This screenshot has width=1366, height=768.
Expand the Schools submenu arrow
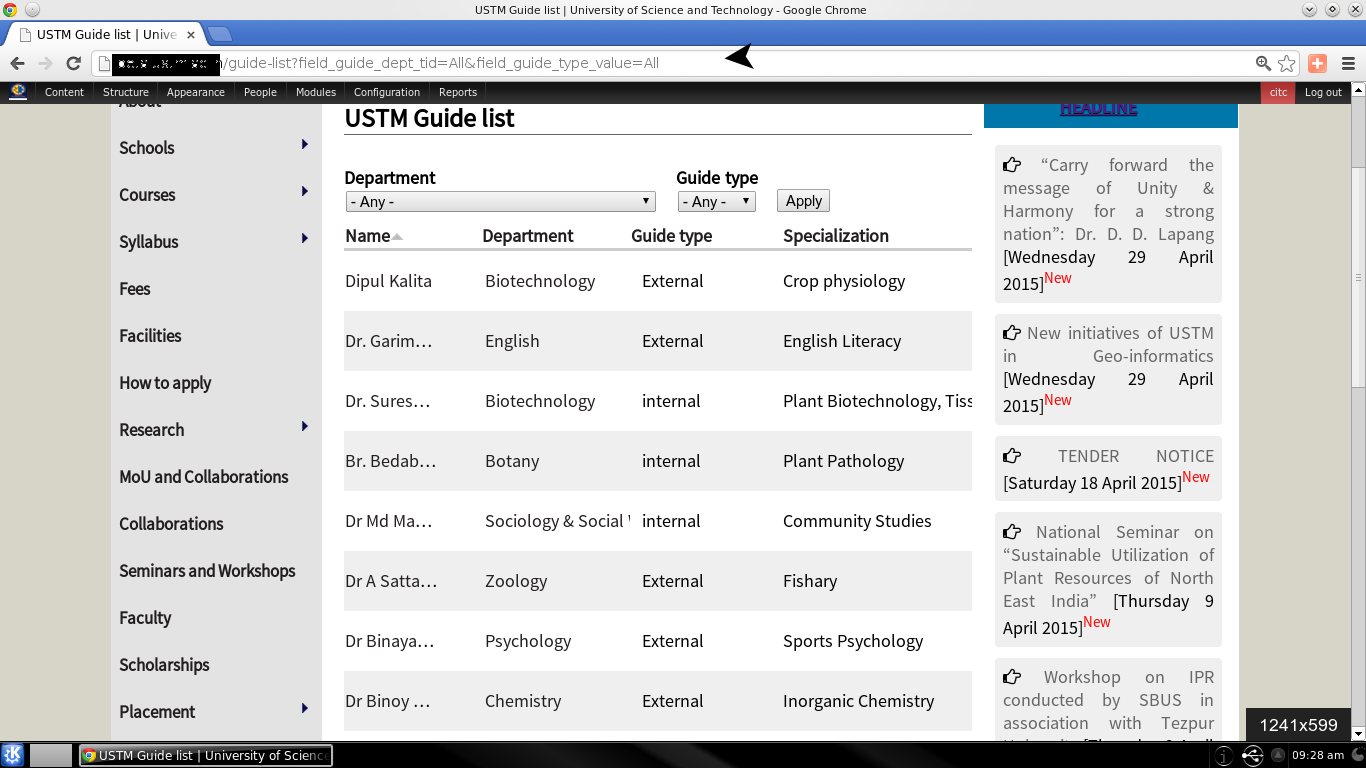pos(305,145)
